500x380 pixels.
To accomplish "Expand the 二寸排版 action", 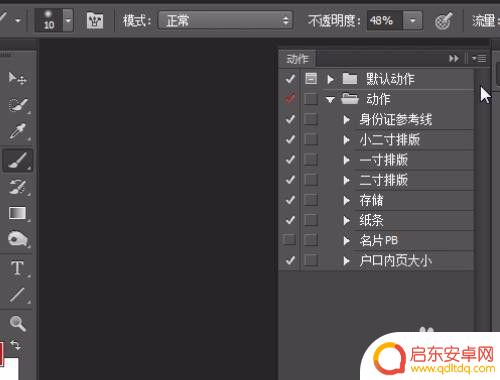I will click(x=347, y=180).
